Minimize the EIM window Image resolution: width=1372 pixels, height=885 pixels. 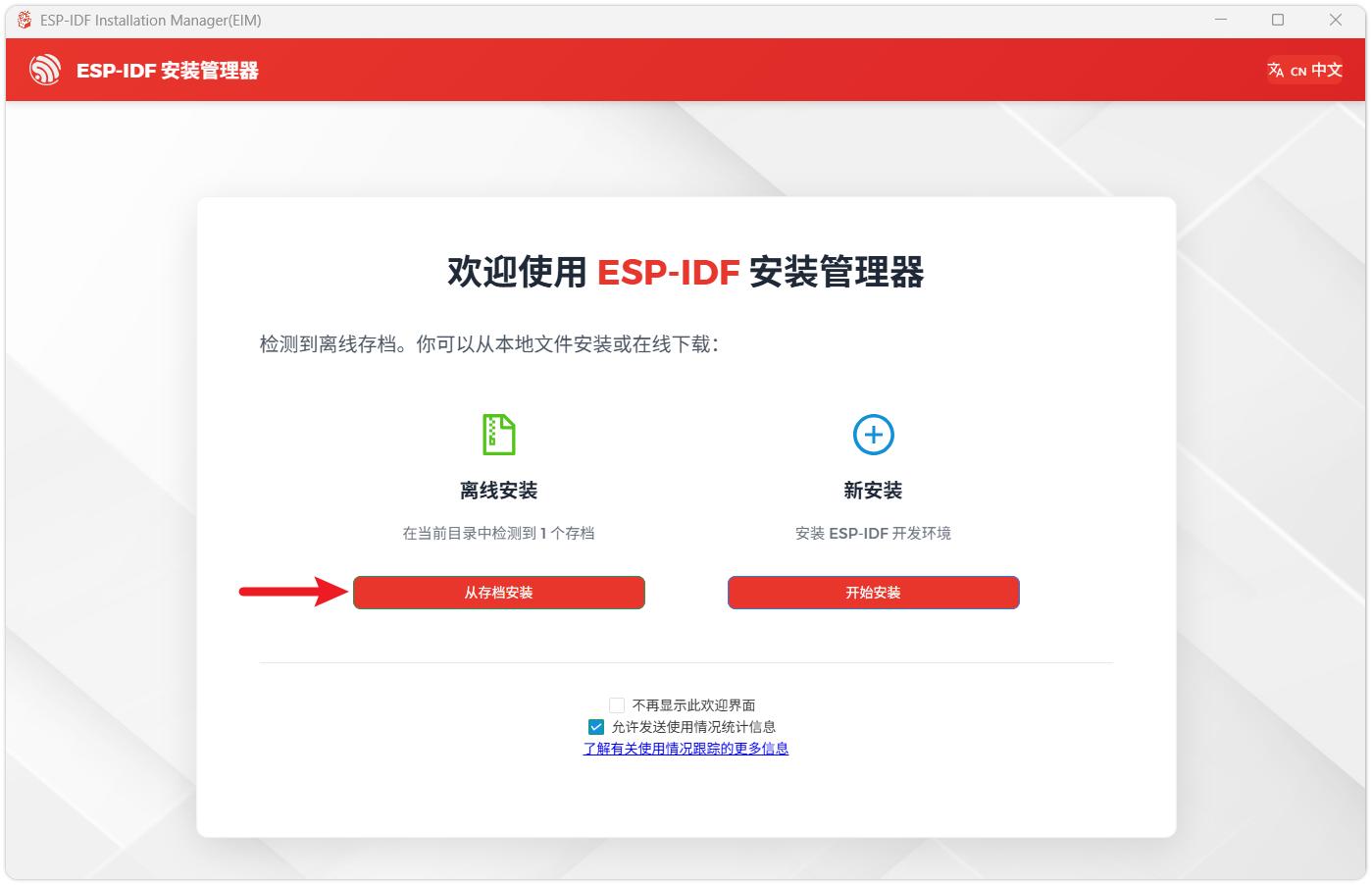pos(1221,20)
